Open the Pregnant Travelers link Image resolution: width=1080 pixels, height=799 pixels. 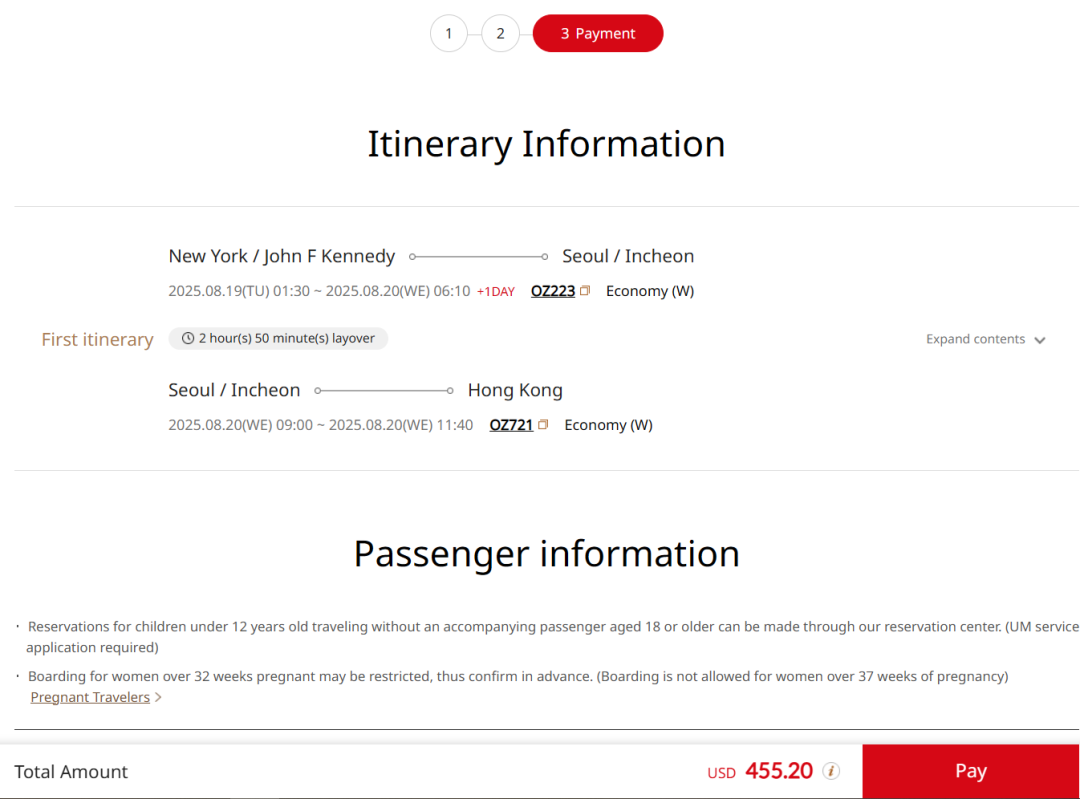[90, 697]
